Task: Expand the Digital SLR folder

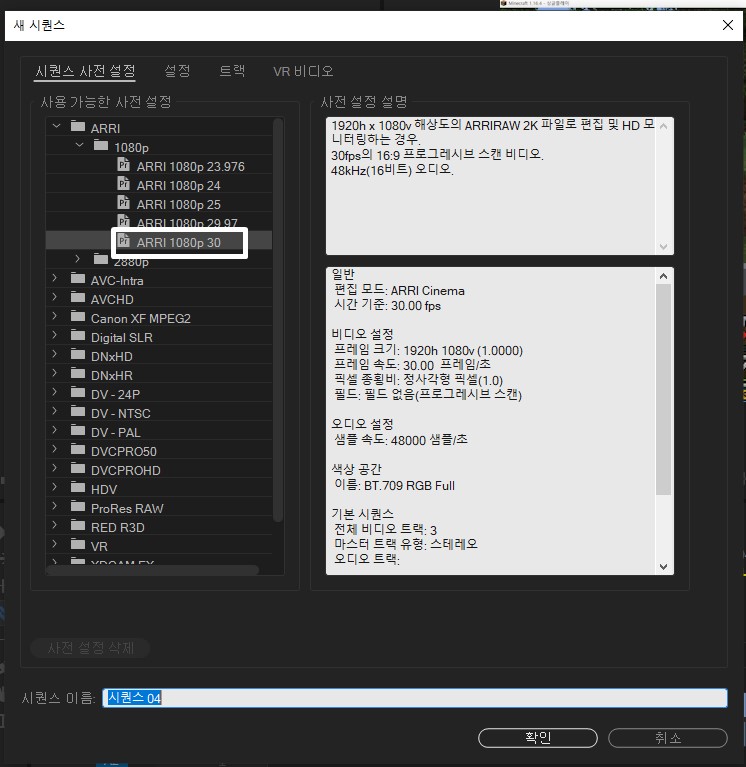Action: (x=54, y=336)
